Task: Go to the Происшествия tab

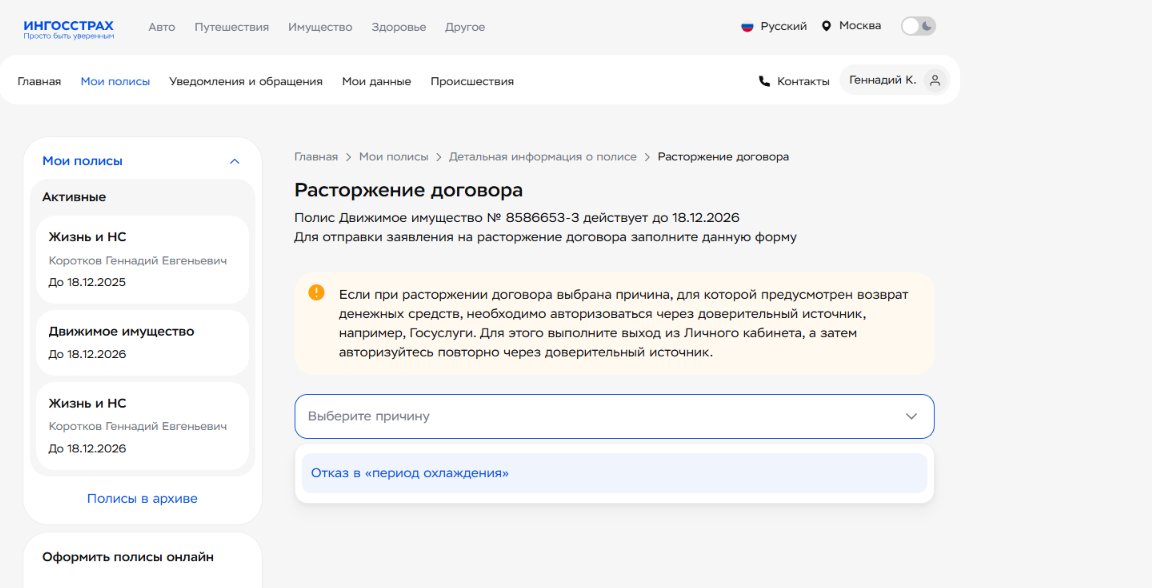Action: (472, 82)
